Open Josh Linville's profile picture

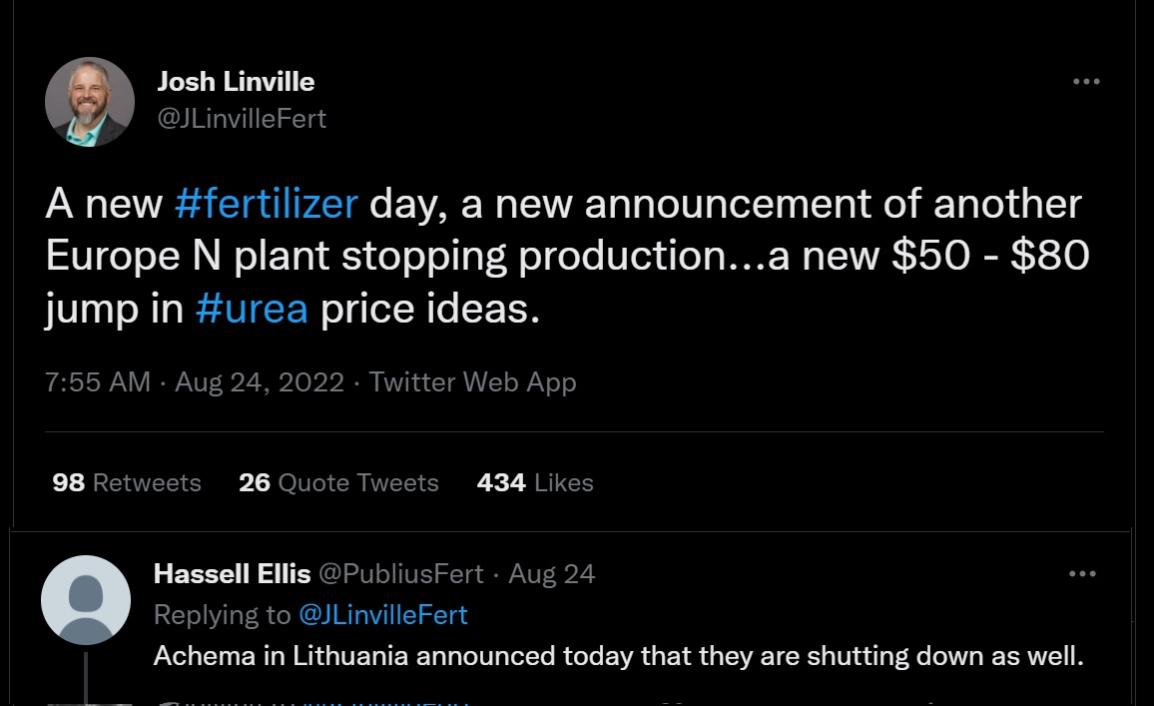[90, 102]
